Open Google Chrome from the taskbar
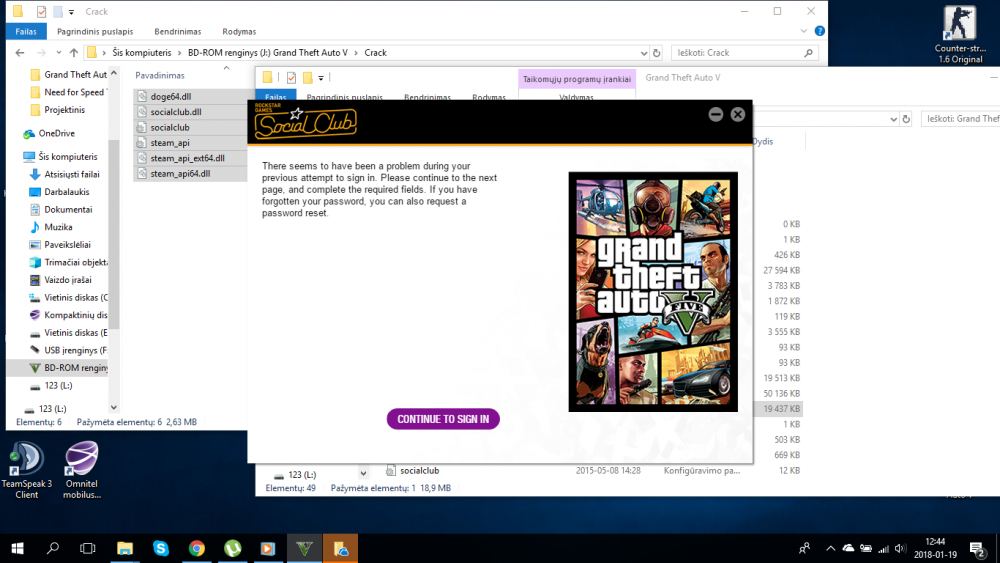The width and height of the screenshot is (1000, 563). 196,548
